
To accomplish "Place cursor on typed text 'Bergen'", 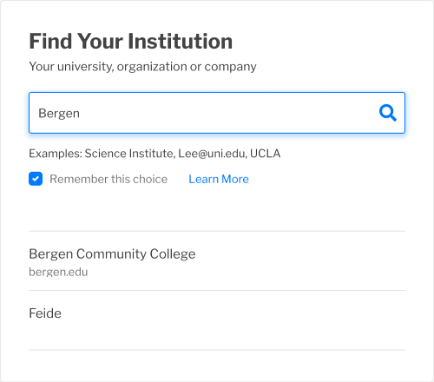I will pyautogui.click(x=59, y=113).
